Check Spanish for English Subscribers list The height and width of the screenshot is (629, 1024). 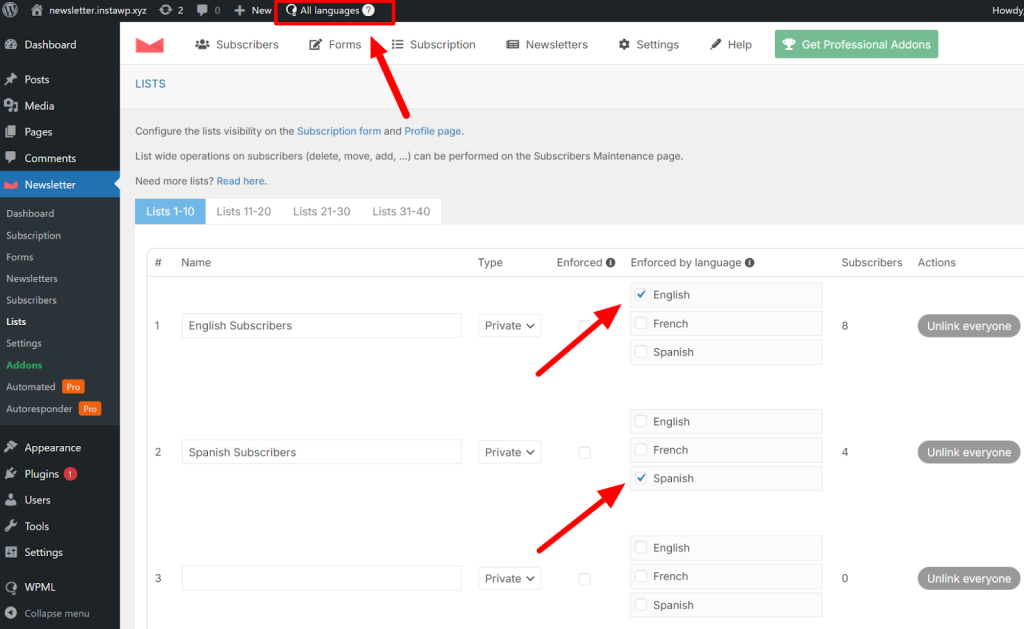tap(641, 352)
